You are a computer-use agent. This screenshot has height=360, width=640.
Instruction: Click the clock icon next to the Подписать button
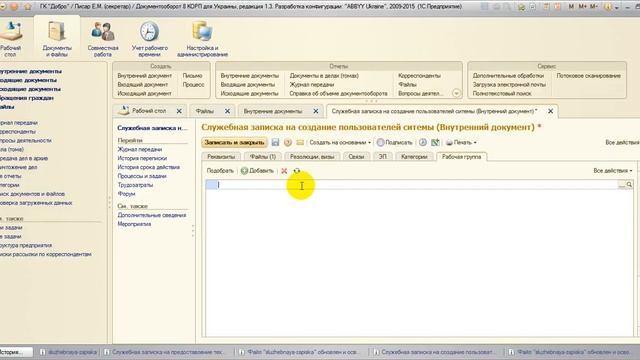(423, 142)
